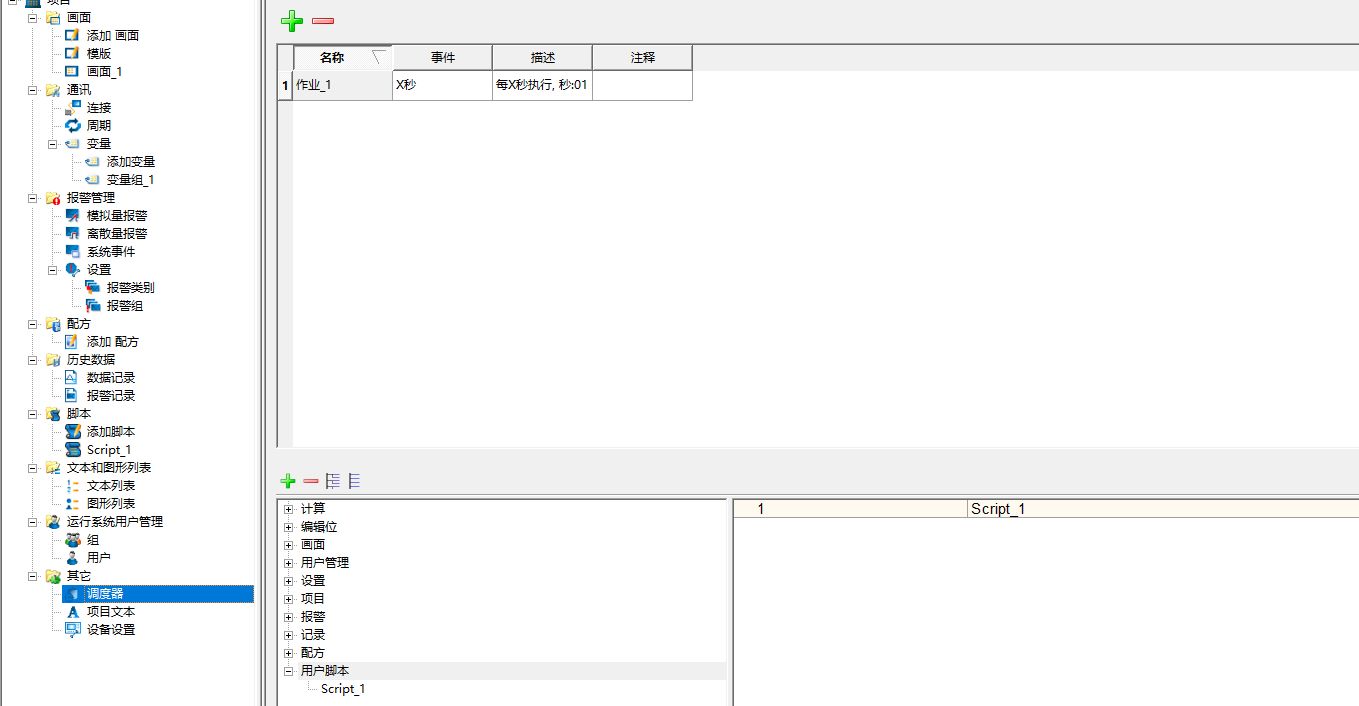1359x706 pixels.
Task: Select row header 1 of the job table
Action: click(285, 85)
